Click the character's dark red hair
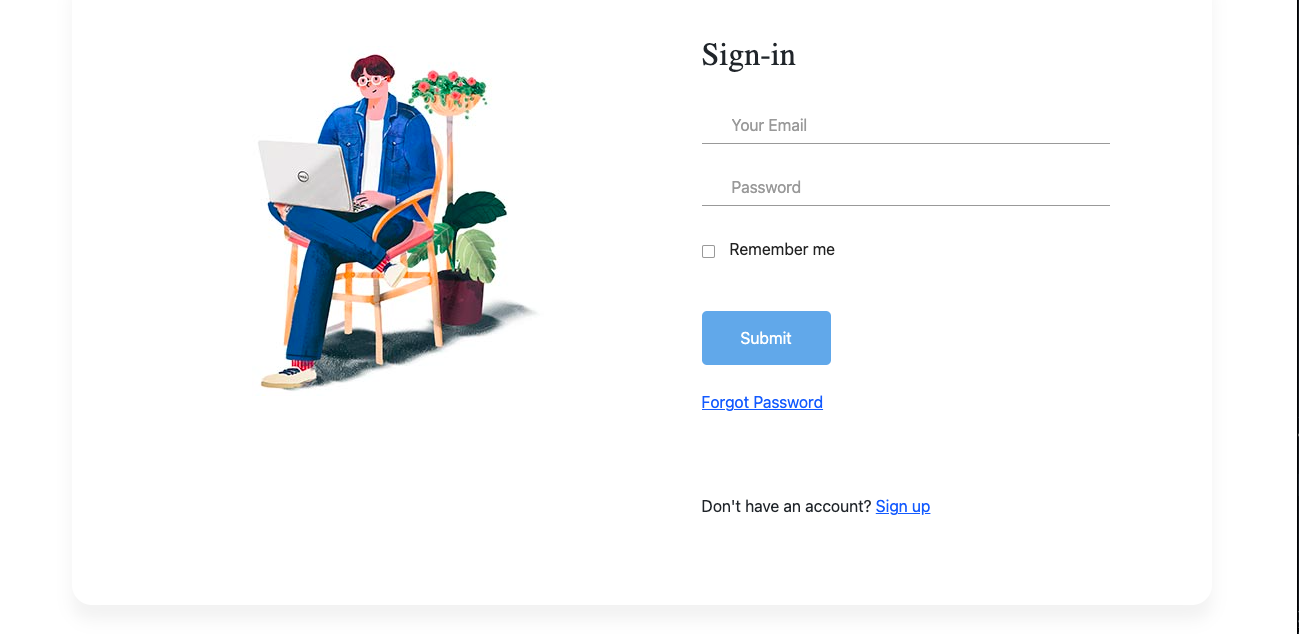This screenshot has width=1299, height=634. [372, 65]
